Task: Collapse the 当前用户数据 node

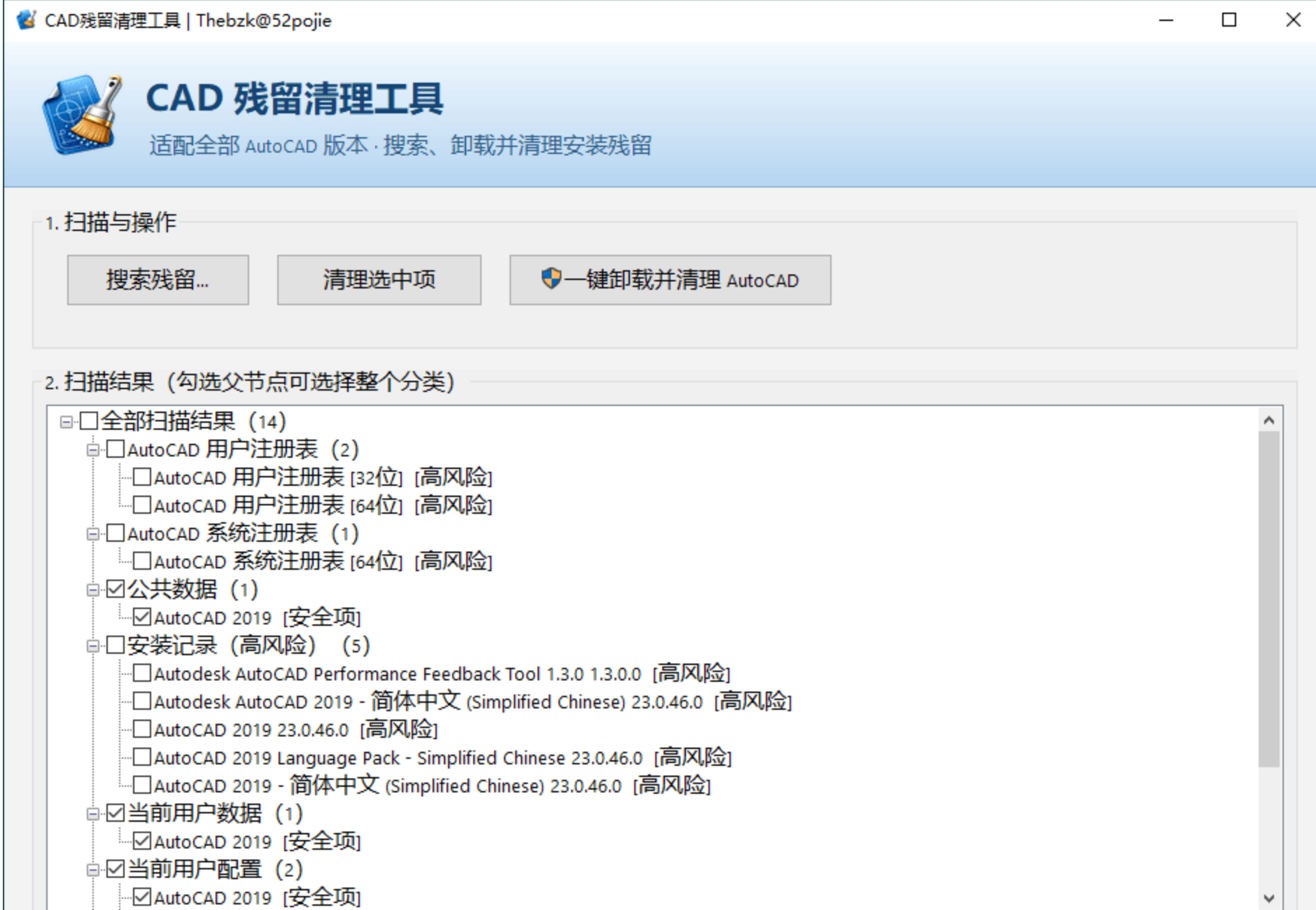Action: click(92, 814)
